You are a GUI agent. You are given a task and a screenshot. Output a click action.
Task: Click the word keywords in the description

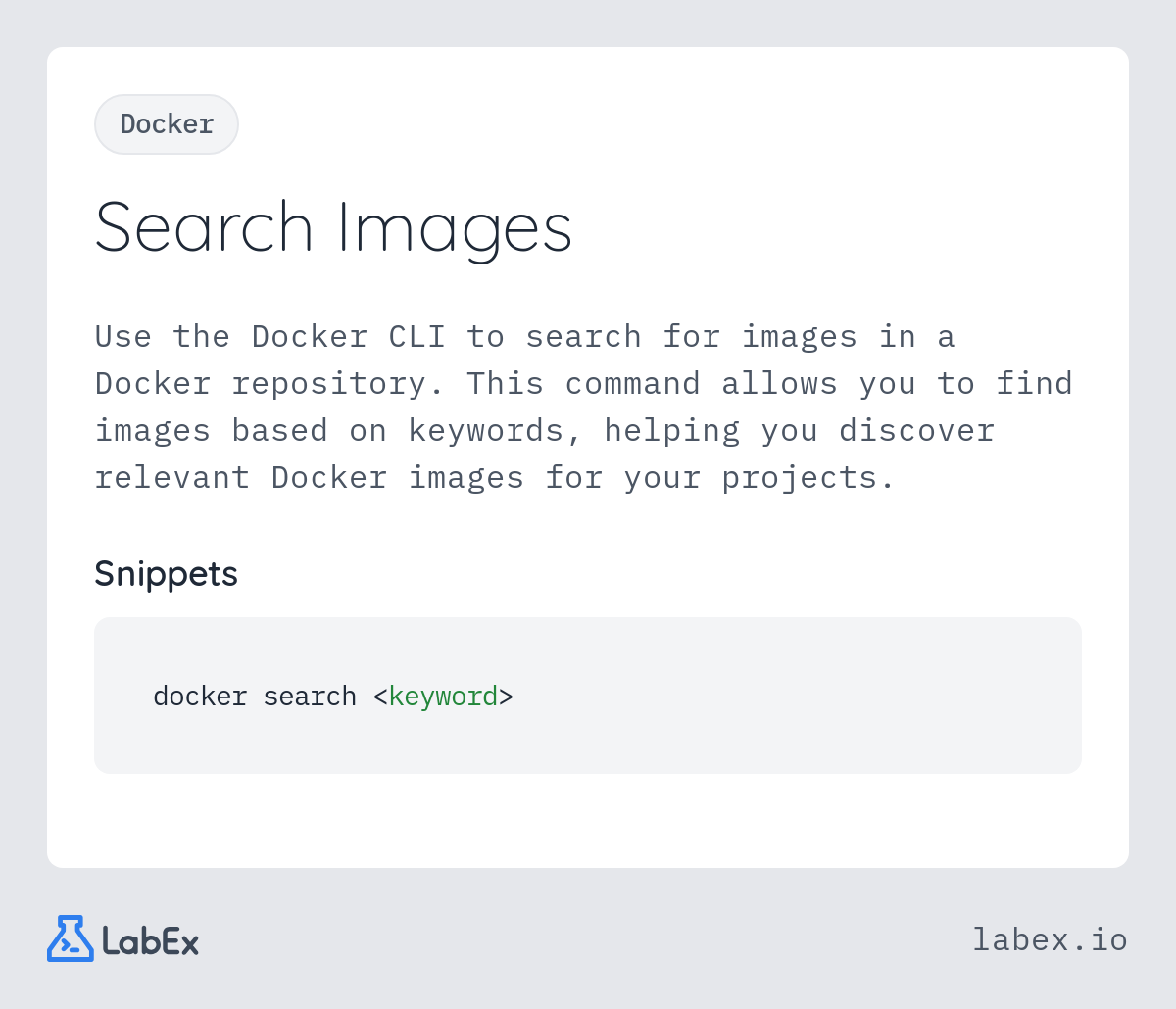(x=486, y=430)
